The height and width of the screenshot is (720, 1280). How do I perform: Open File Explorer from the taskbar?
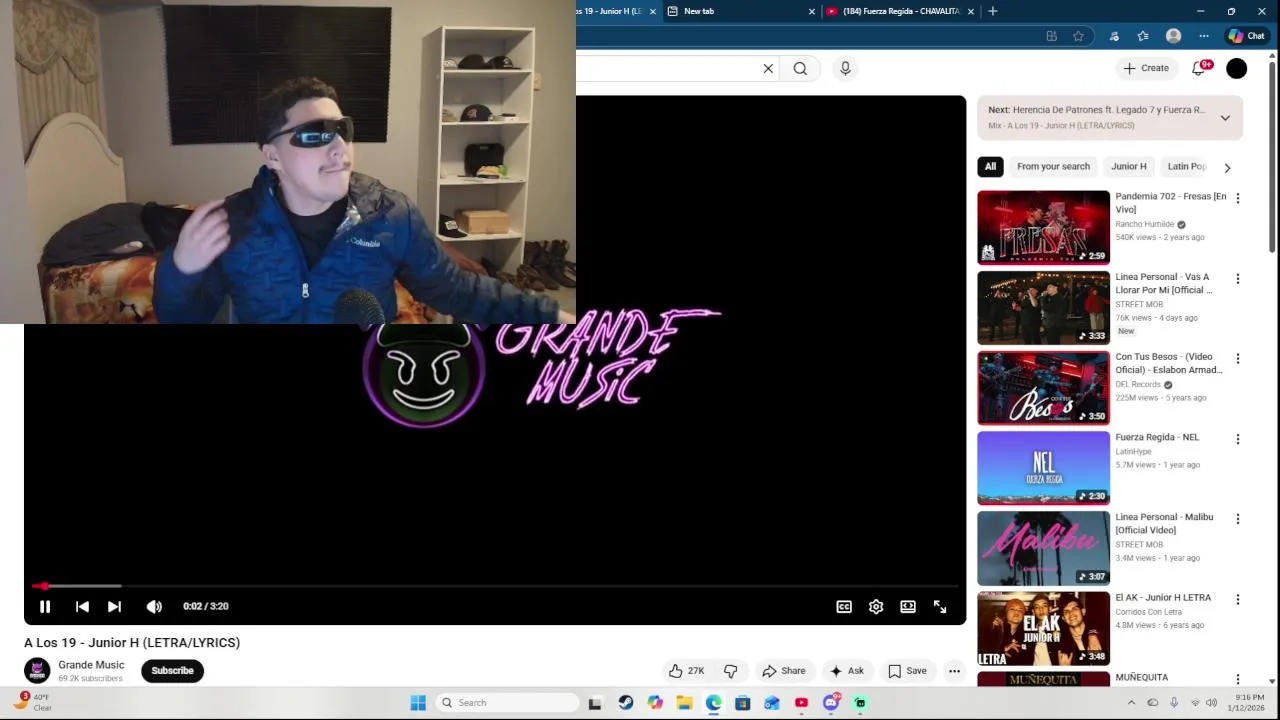click(x=684, y=703)
